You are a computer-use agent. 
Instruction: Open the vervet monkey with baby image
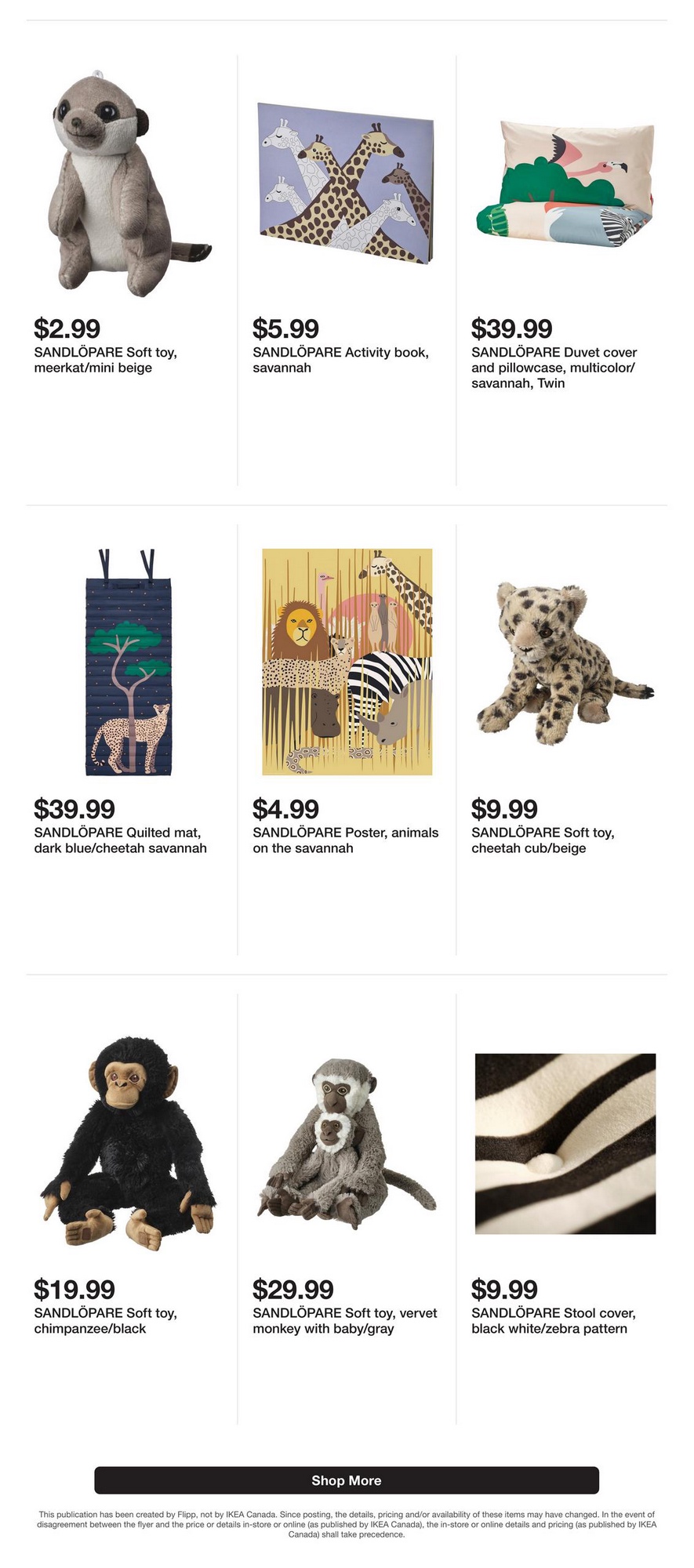[347, 1143]
